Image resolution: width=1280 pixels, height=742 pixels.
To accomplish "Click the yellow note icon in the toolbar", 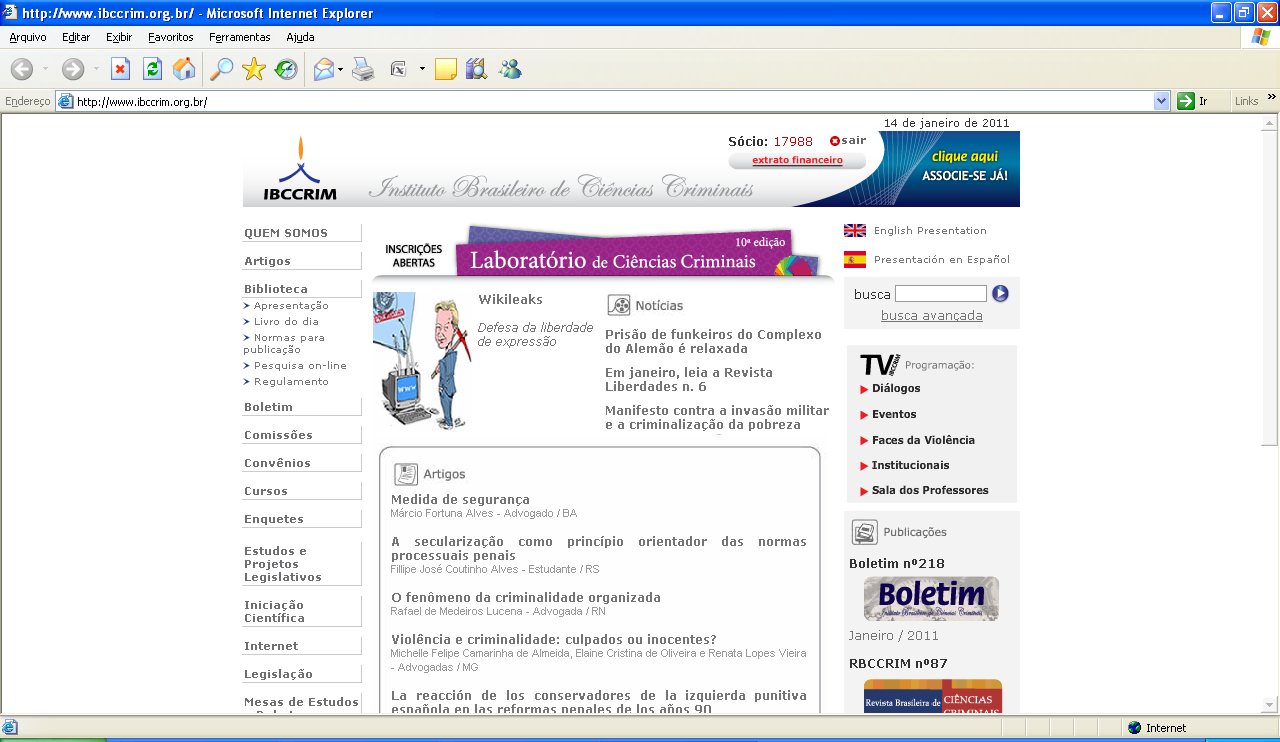I will click(x=446, y=69).
